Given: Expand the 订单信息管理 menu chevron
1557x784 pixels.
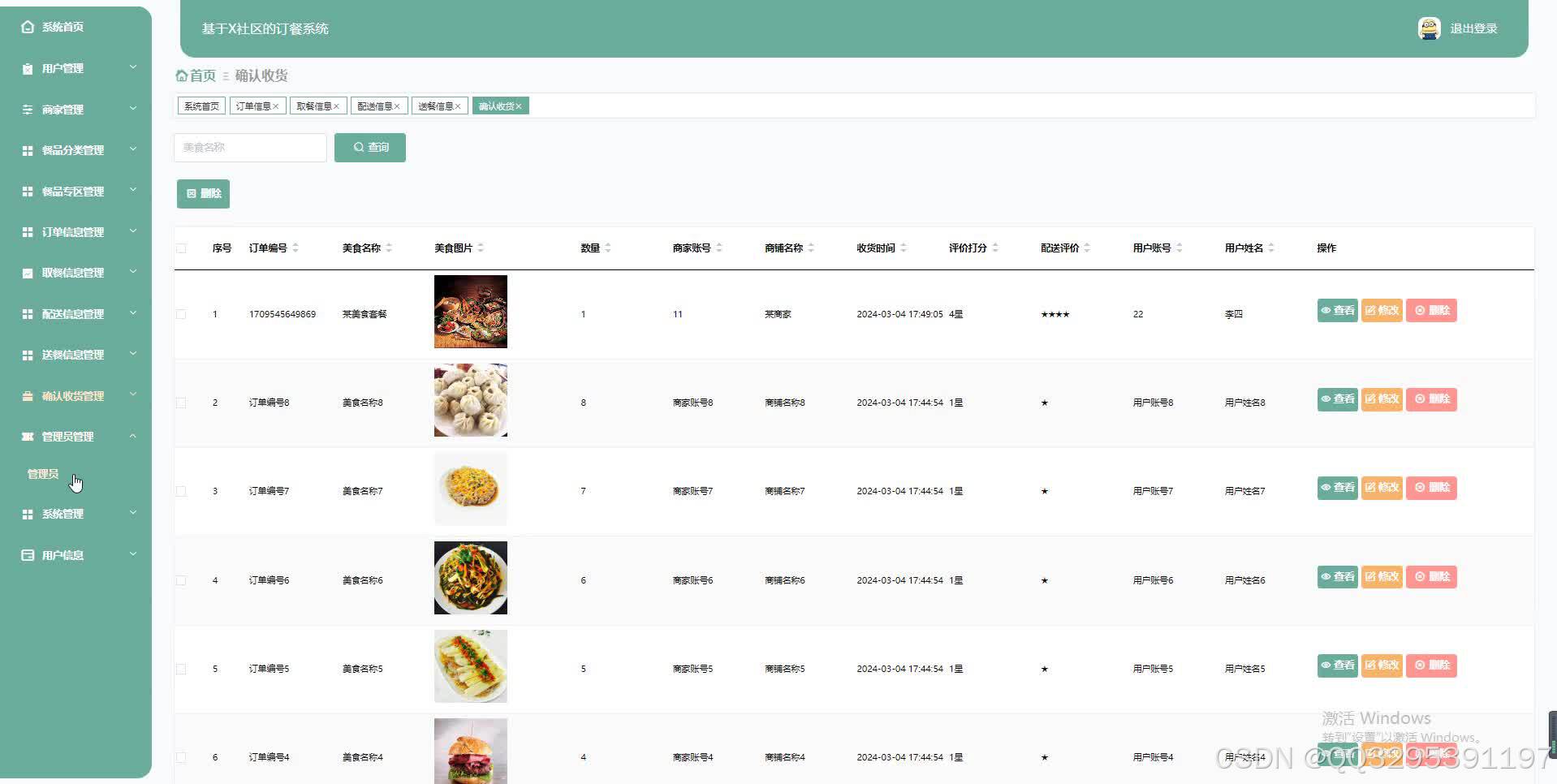Looking at the screenshot, I should point(133,231).
